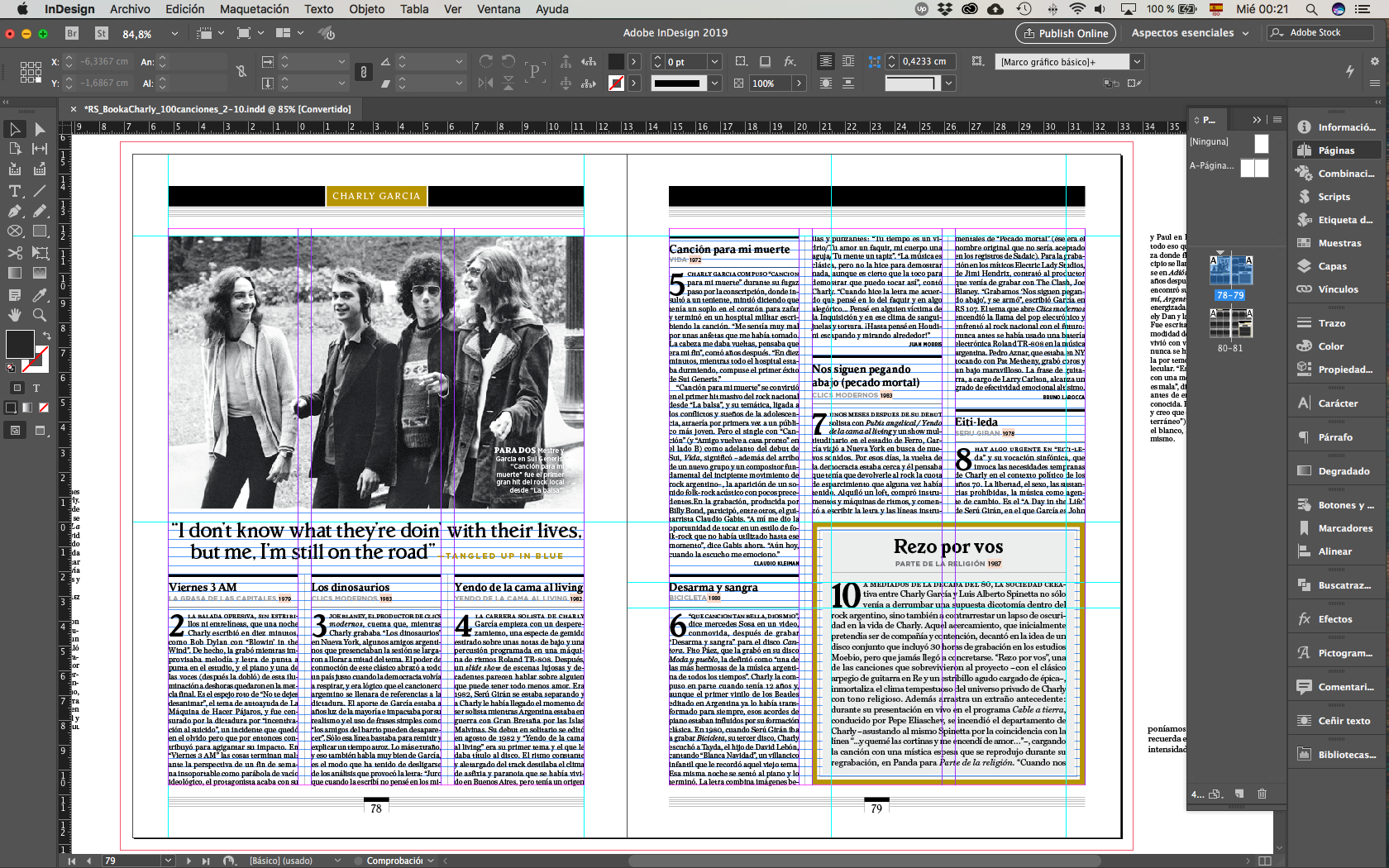Select the Rectangle tool
1389x868 pixels.
coord(40,231)
